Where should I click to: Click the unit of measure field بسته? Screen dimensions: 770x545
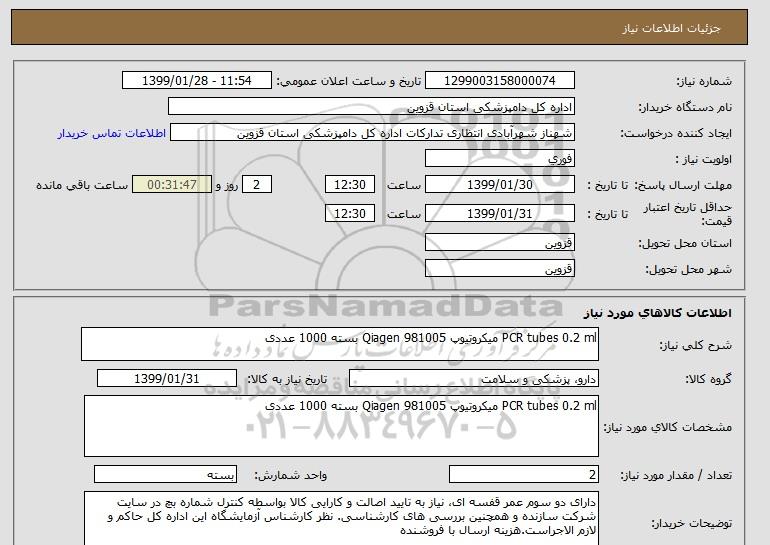click(x=165, y=475)
